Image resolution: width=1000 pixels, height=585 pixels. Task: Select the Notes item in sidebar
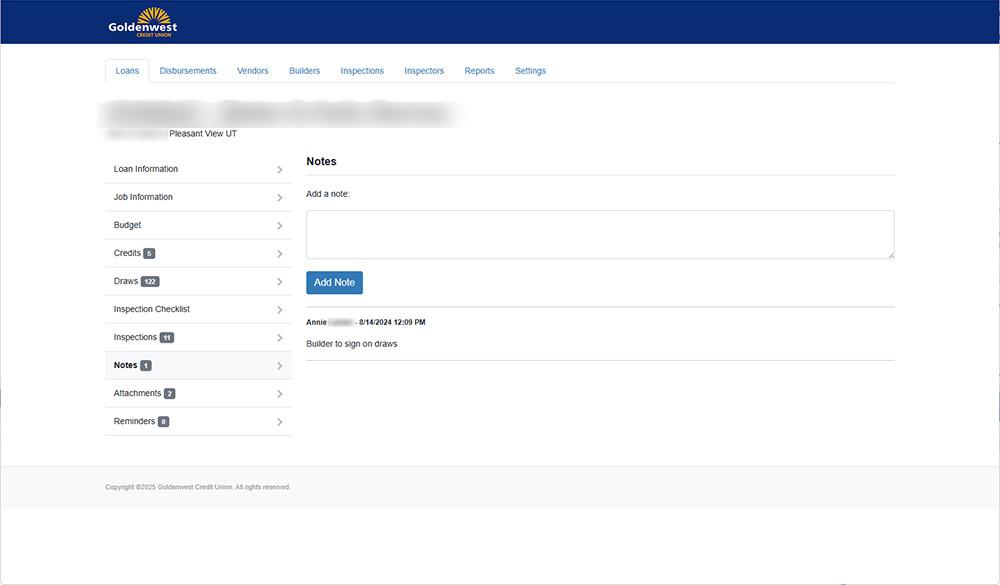[x=125, y=366]
